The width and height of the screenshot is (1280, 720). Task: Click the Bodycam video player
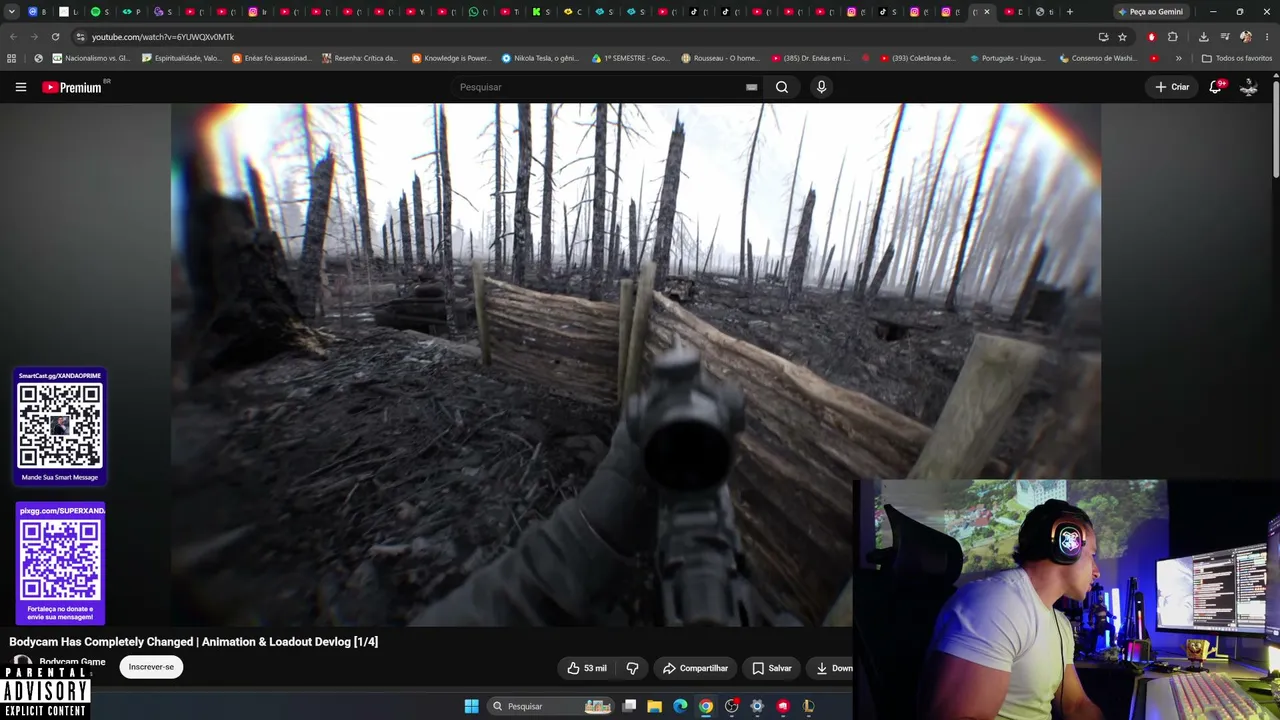[x=636, y=364]
